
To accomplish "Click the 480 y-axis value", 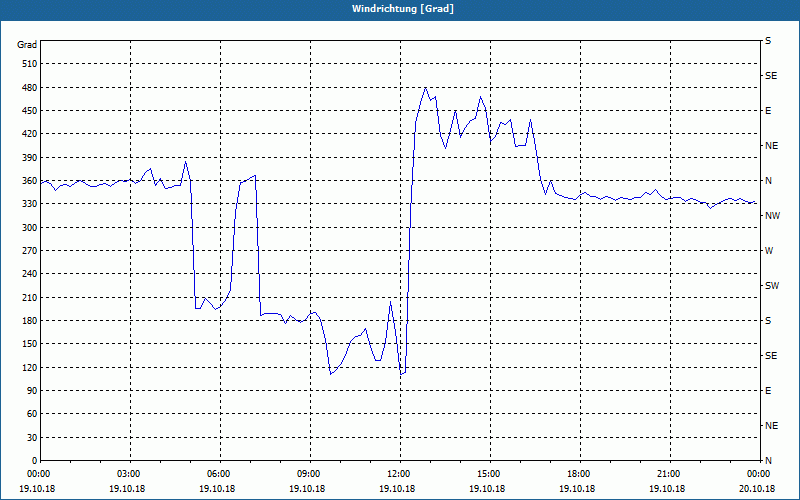I will point(30,87).
